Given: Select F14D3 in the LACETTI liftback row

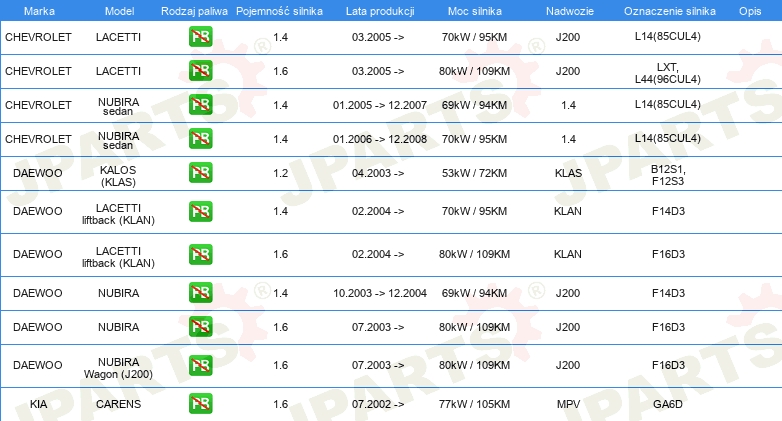Looking at the screenshot, I should click(668, 211).
